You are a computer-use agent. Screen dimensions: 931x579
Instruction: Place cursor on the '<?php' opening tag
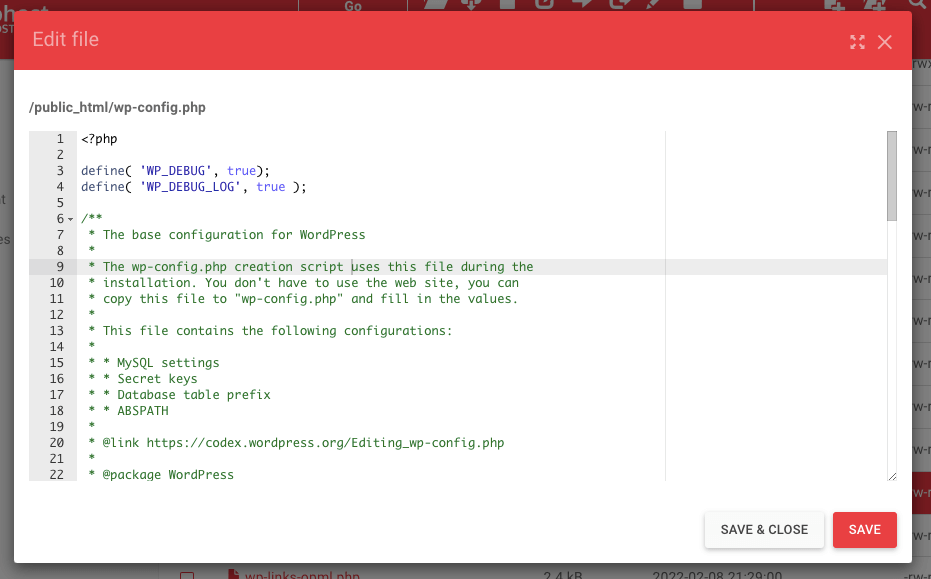tap(99, 139)
